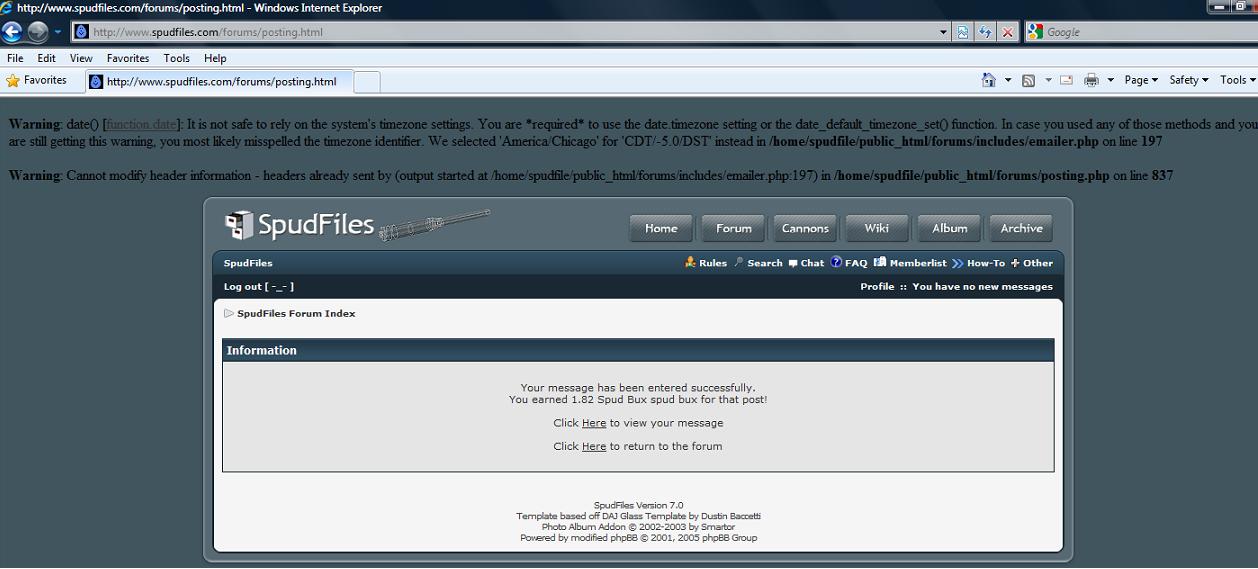Open the Favorites star button
Image resolution: width=1258 pixels, height=569 pixels.
click(x=36, y=80)
